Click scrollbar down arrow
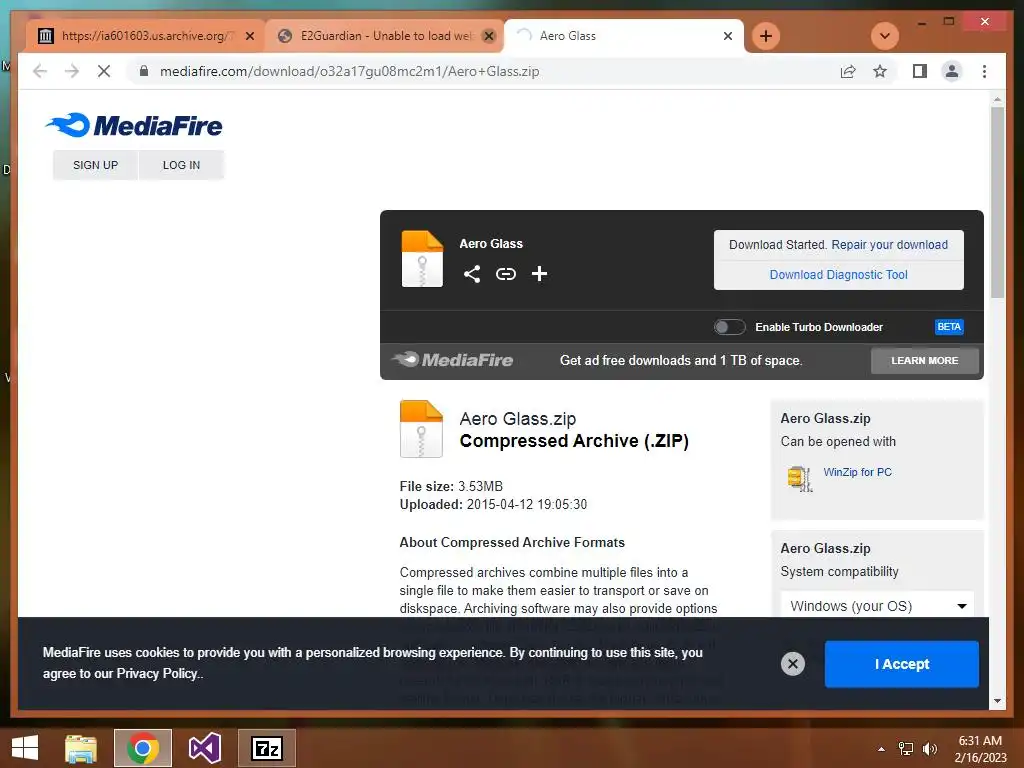This screenshot has width=1024, height=768. tap(997, 701)
